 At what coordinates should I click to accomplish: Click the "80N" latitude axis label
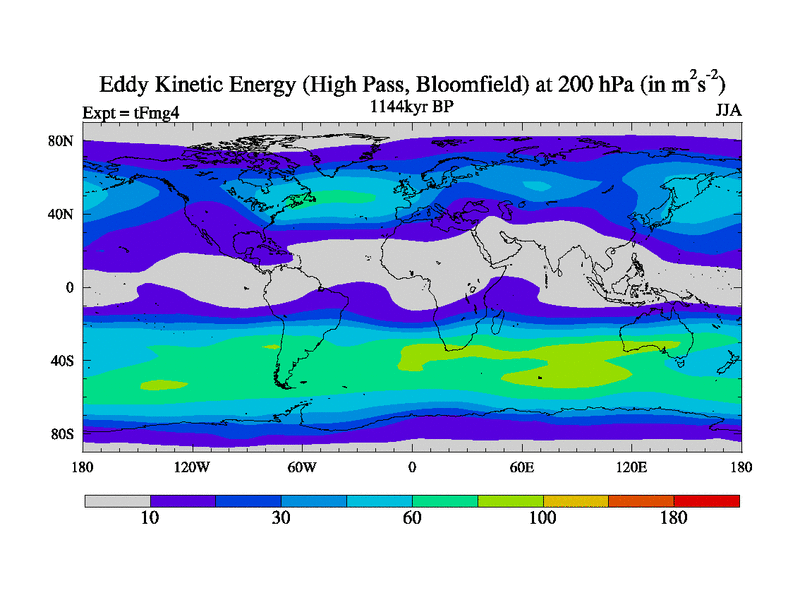tap(61, 141)
